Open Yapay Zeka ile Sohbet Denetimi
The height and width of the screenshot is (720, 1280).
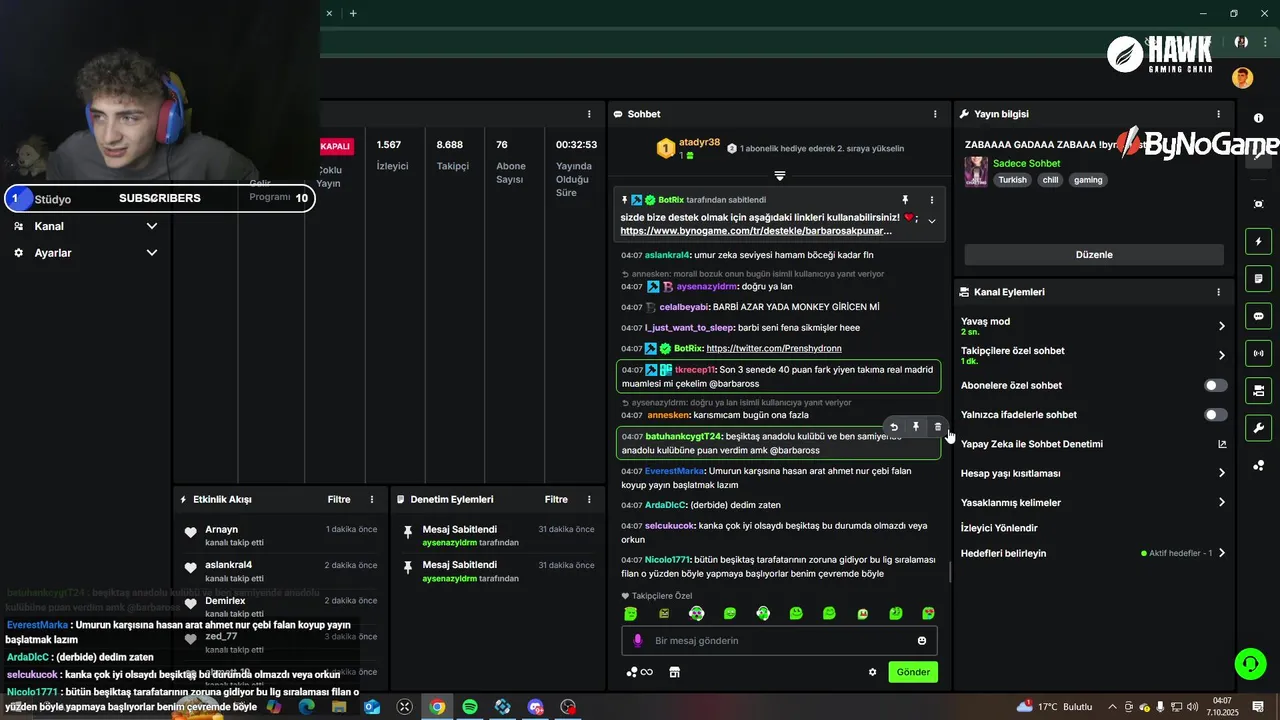click(1094, 444)
